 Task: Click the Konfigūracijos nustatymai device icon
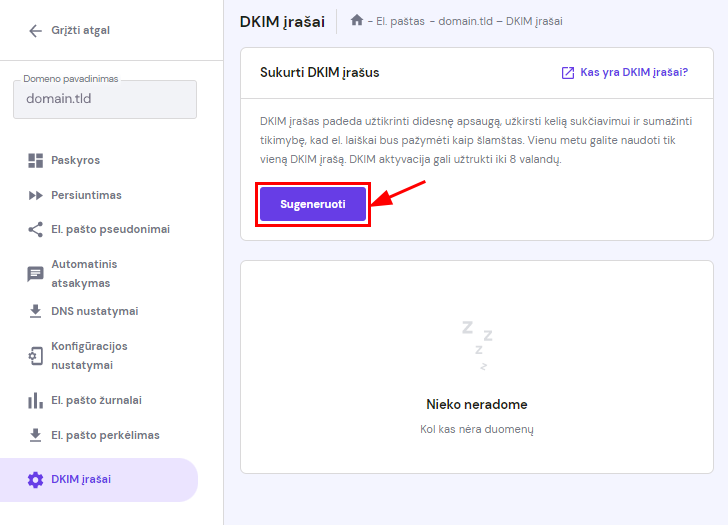36,355
